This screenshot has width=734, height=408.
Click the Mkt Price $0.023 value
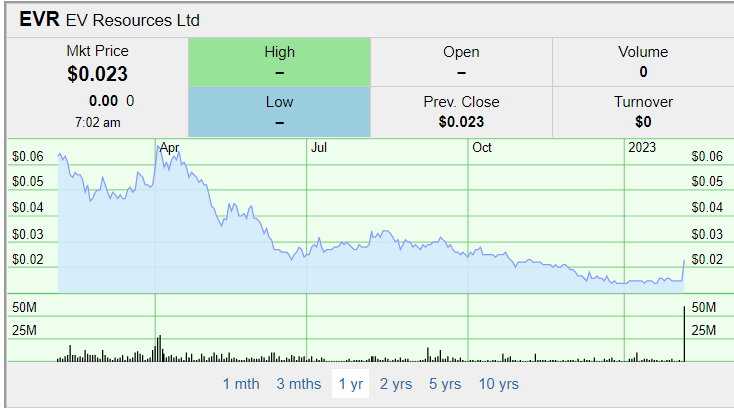pos(97,74)
